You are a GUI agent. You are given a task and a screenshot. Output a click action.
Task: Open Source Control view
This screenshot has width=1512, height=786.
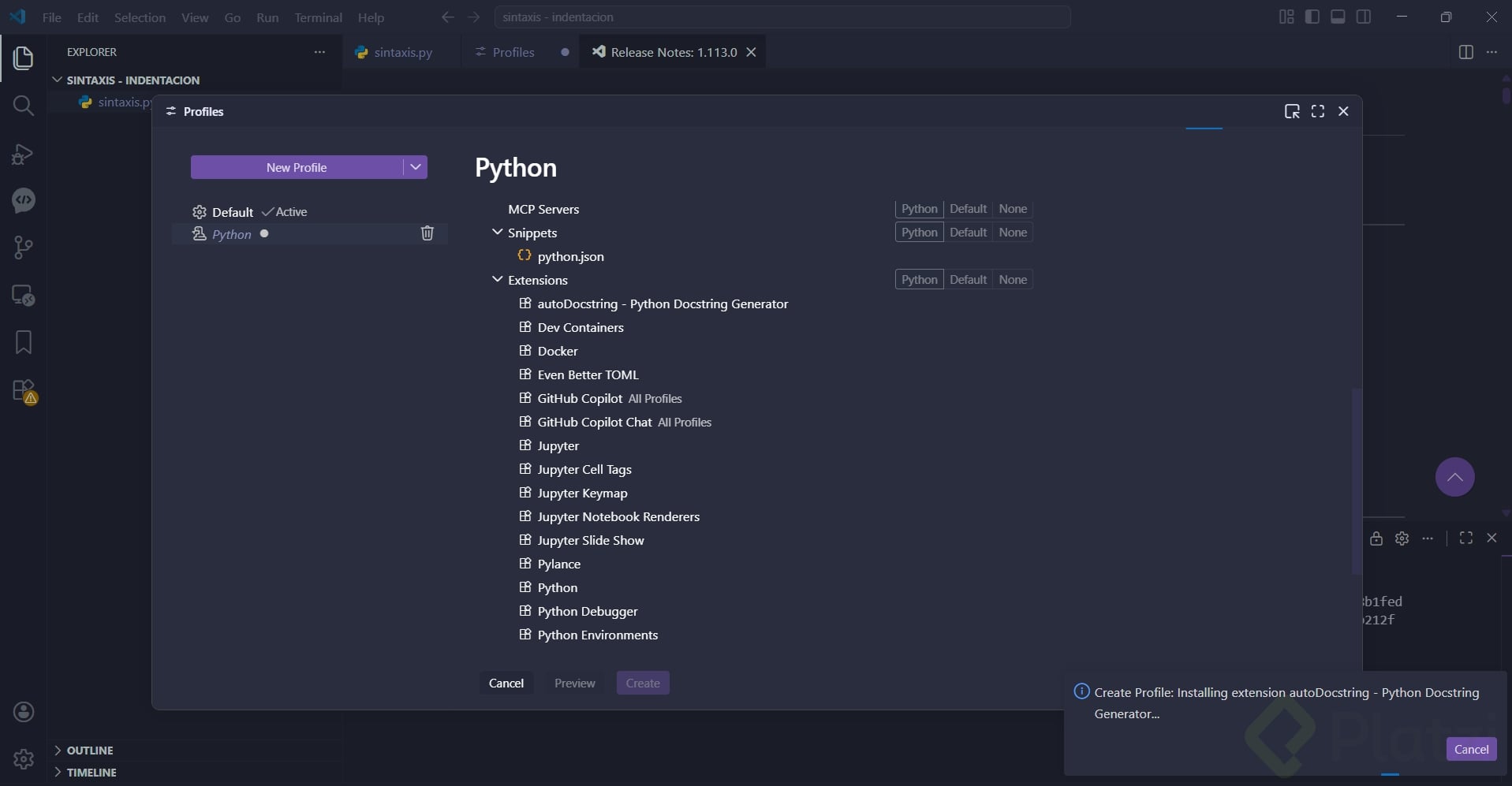click(x=24, y=248)
